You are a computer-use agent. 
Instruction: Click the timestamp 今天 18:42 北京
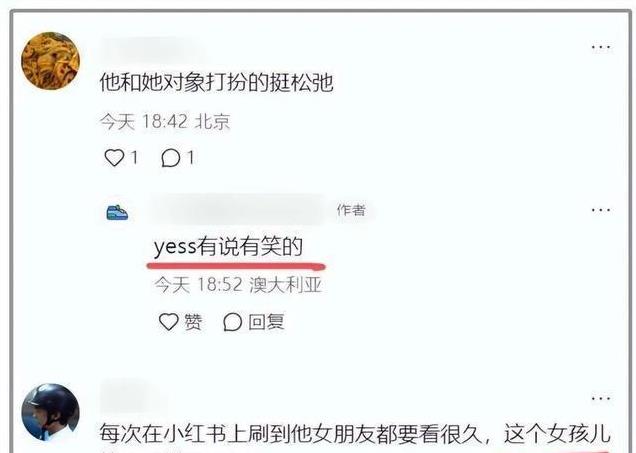pos(165,122)
